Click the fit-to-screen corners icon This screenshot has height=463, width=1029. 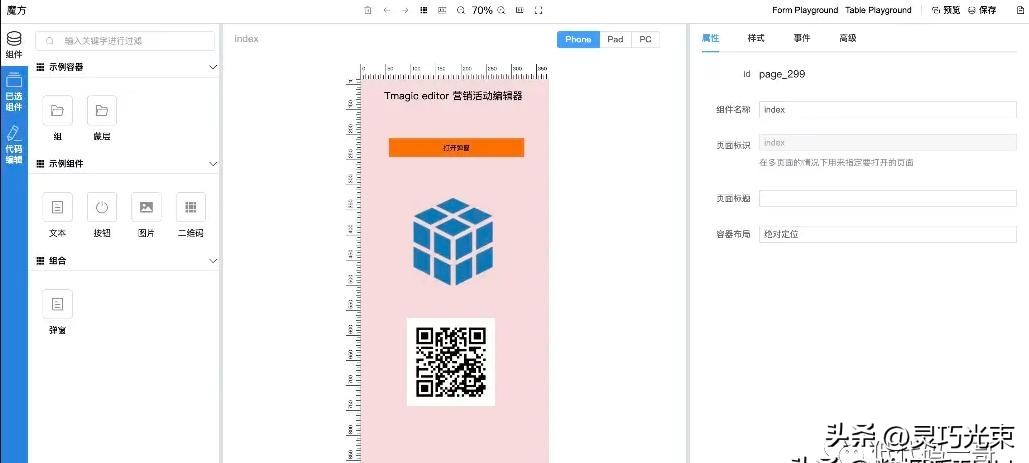[538, 10]
